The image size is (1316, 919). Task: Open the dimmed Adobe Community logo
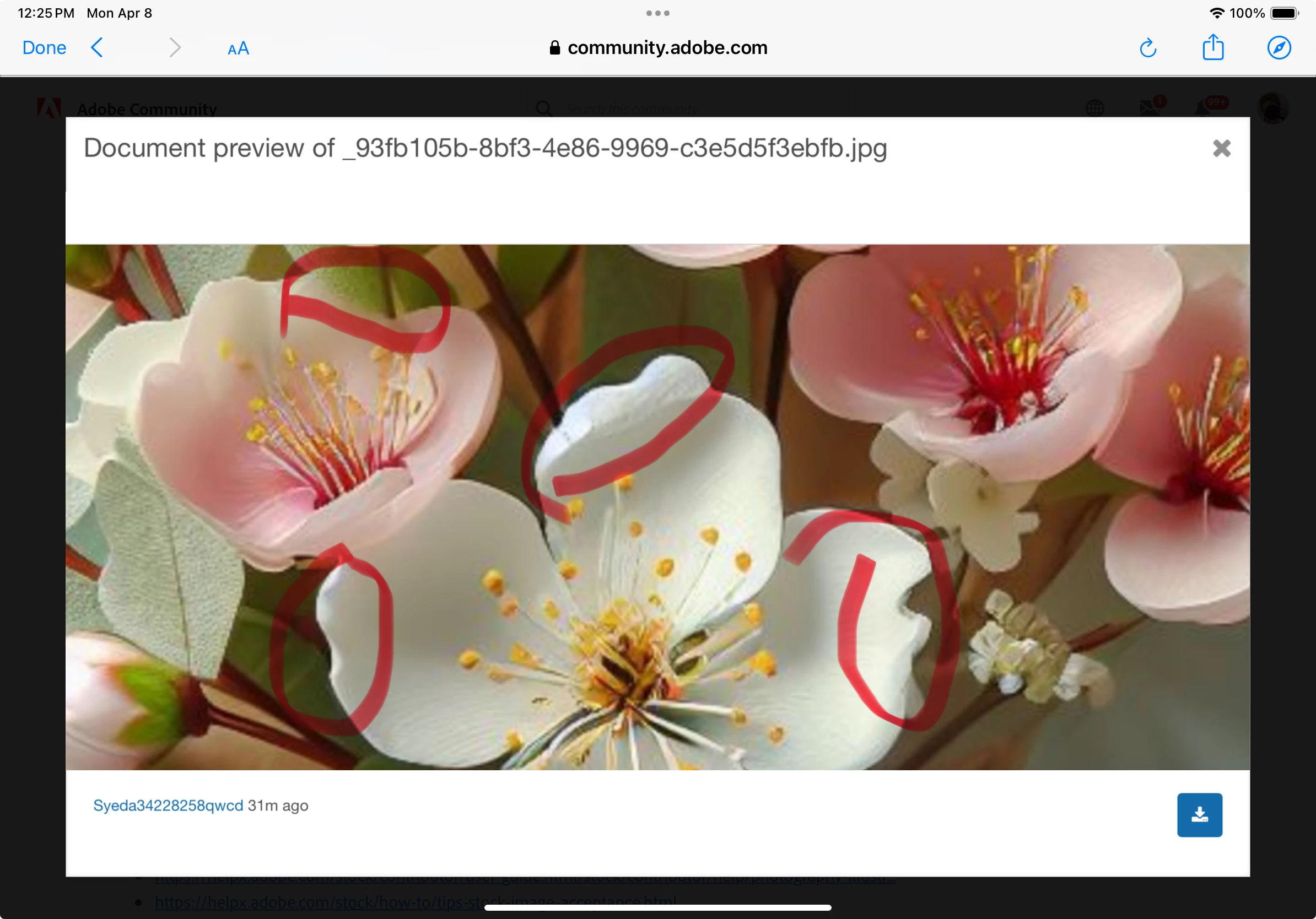[48, 108]
